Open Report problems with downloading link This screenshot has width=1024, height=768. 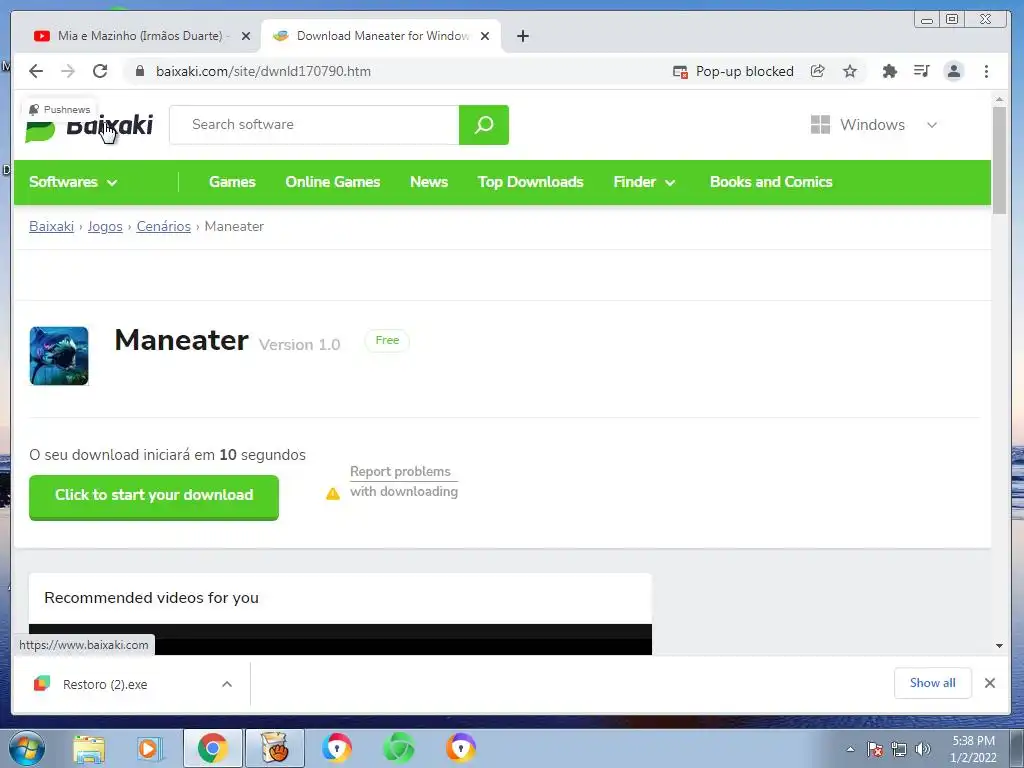(404, 481)
